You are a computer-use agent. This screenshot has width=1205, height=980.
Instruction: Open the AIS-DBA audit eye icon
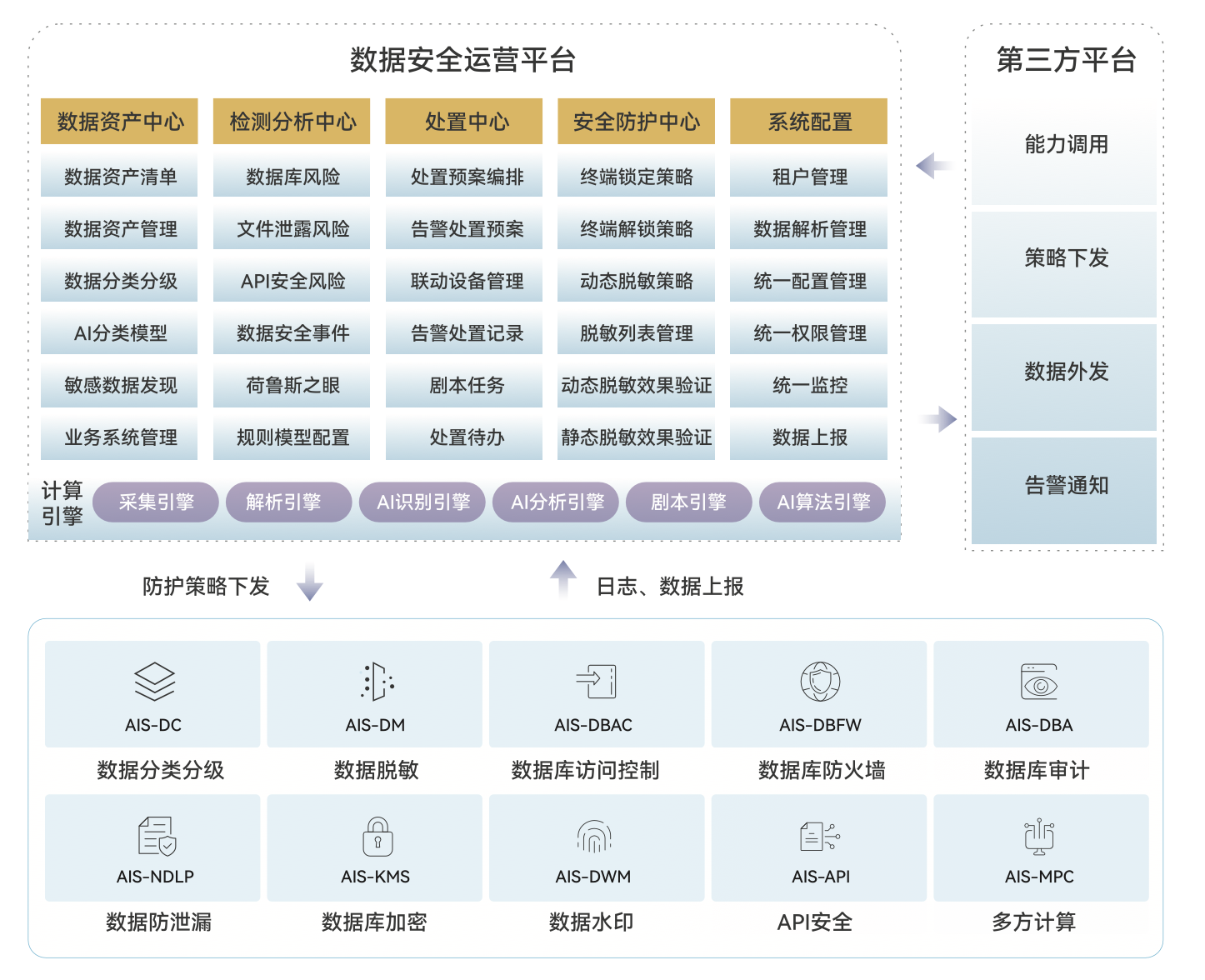coord(1039,682)
